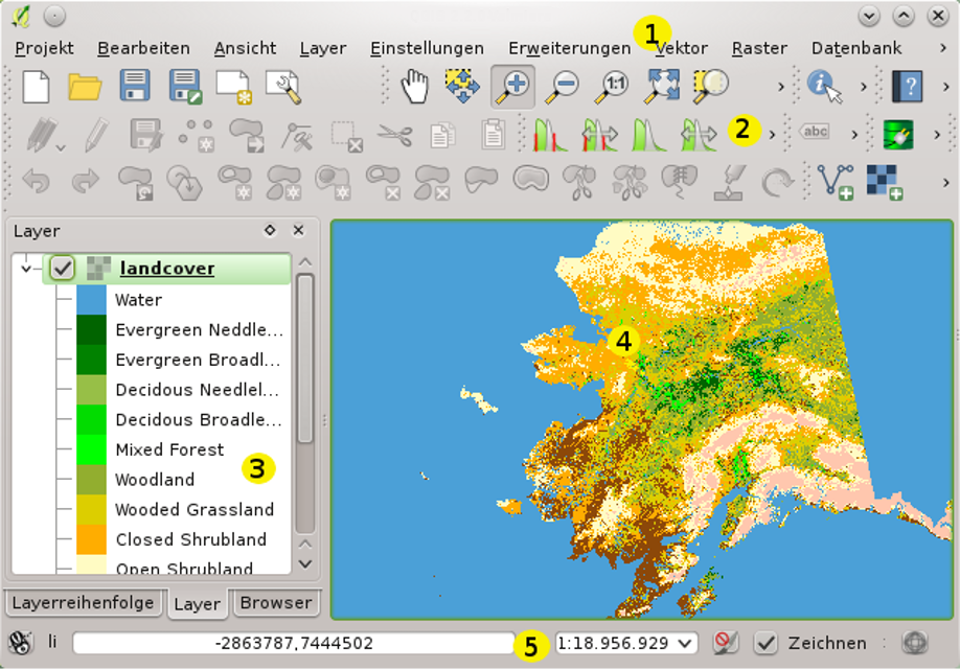Click the Pan Map to Selection icon
This screenshot has width=960, height=669.
point(462,86)
